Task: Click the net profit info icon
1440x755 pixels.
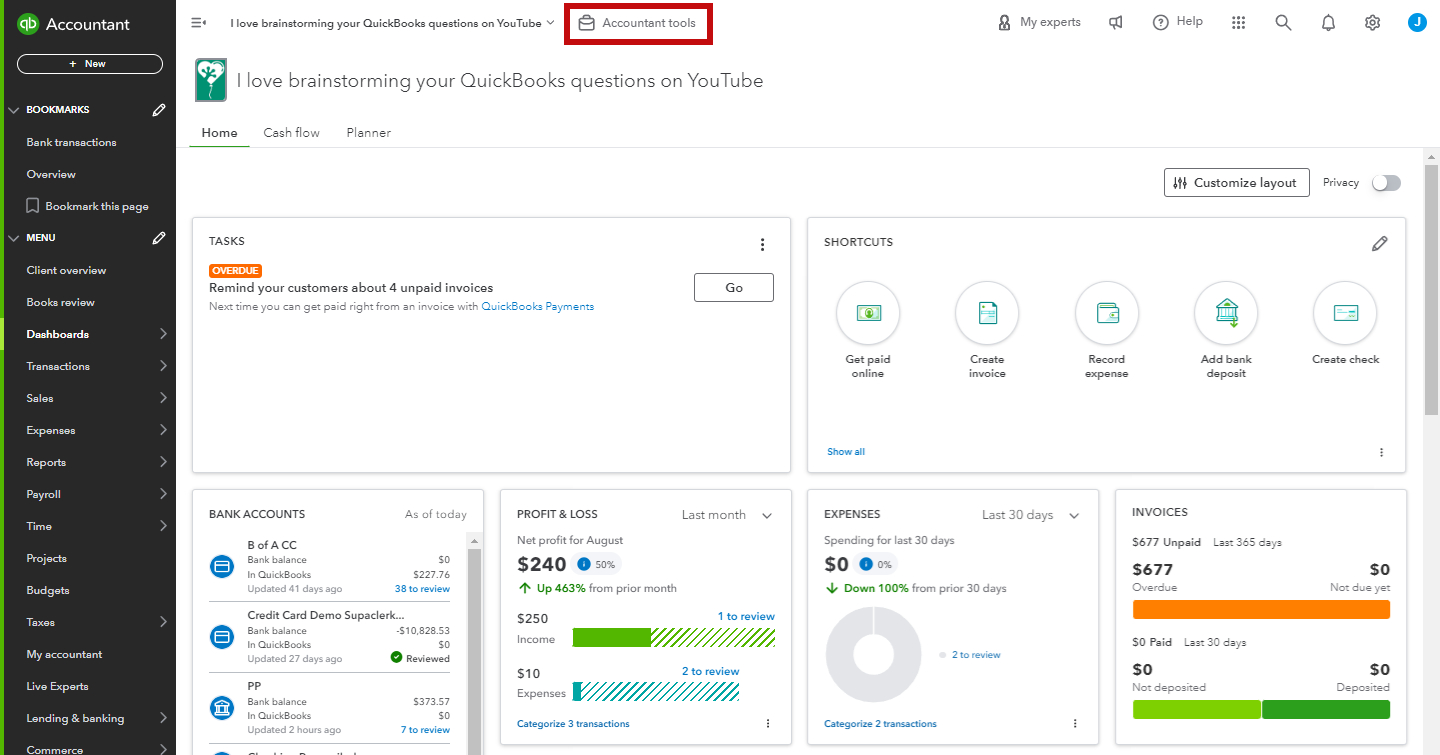Action: (x=585, y=565)
